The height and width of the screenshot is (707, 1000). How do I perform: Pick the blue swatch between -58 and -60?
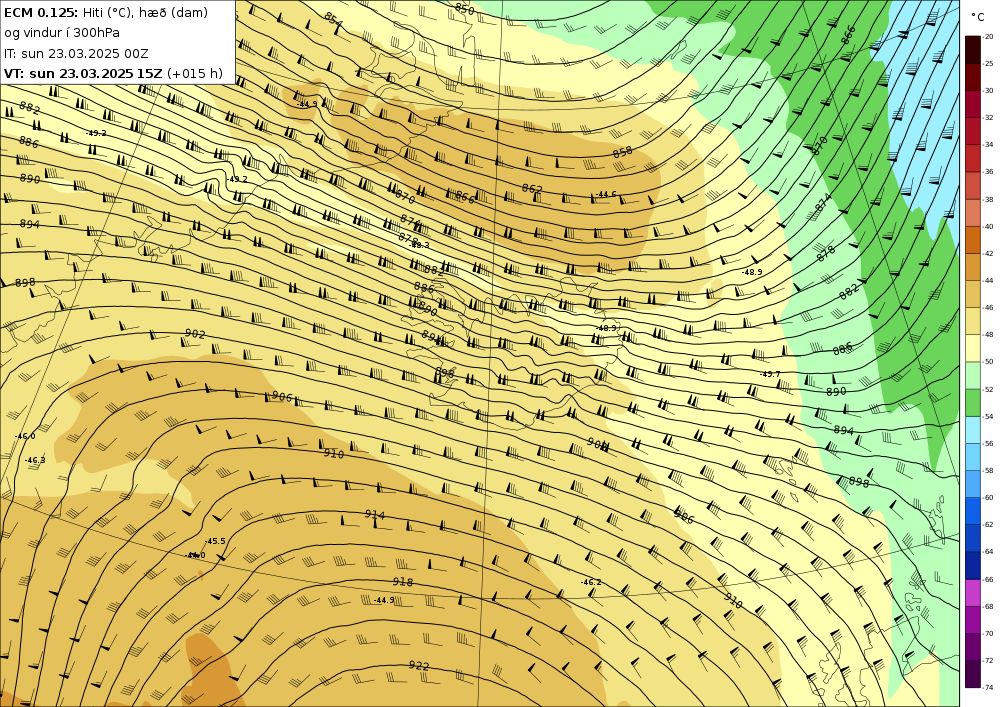973,485
